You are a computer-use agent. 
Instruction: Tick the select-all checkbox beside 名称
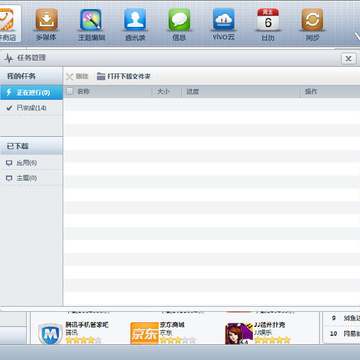(70, 91)
